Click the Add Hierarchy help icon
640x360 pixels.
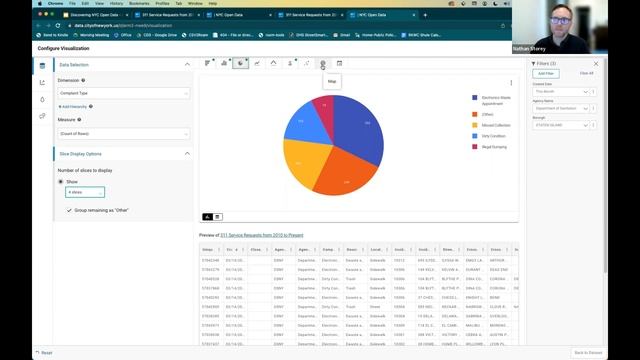[x=91, y=107]
